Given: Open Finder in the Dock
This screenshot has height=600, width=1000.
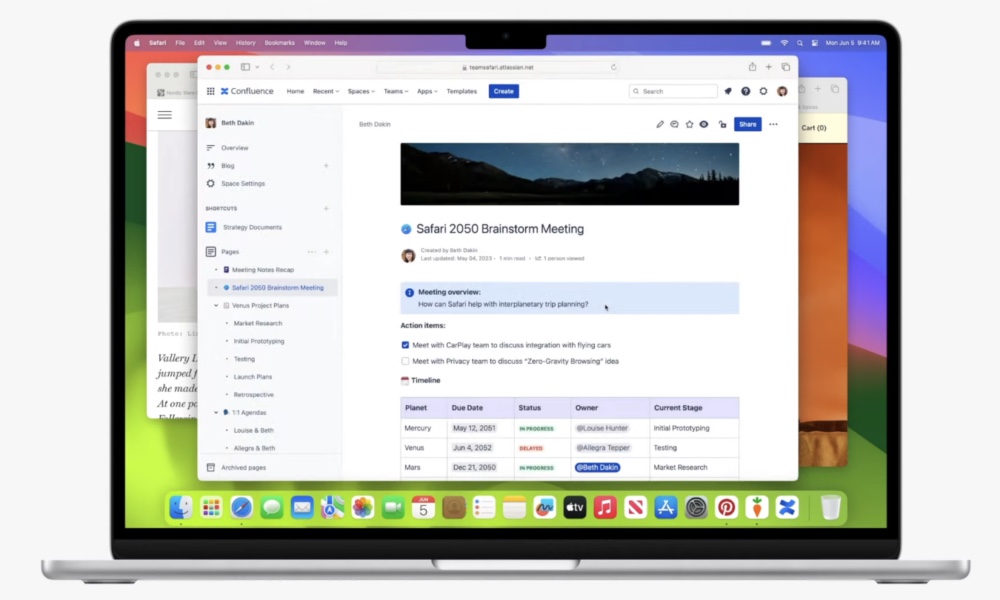Looking at the screenshot, I should point(181,508).
